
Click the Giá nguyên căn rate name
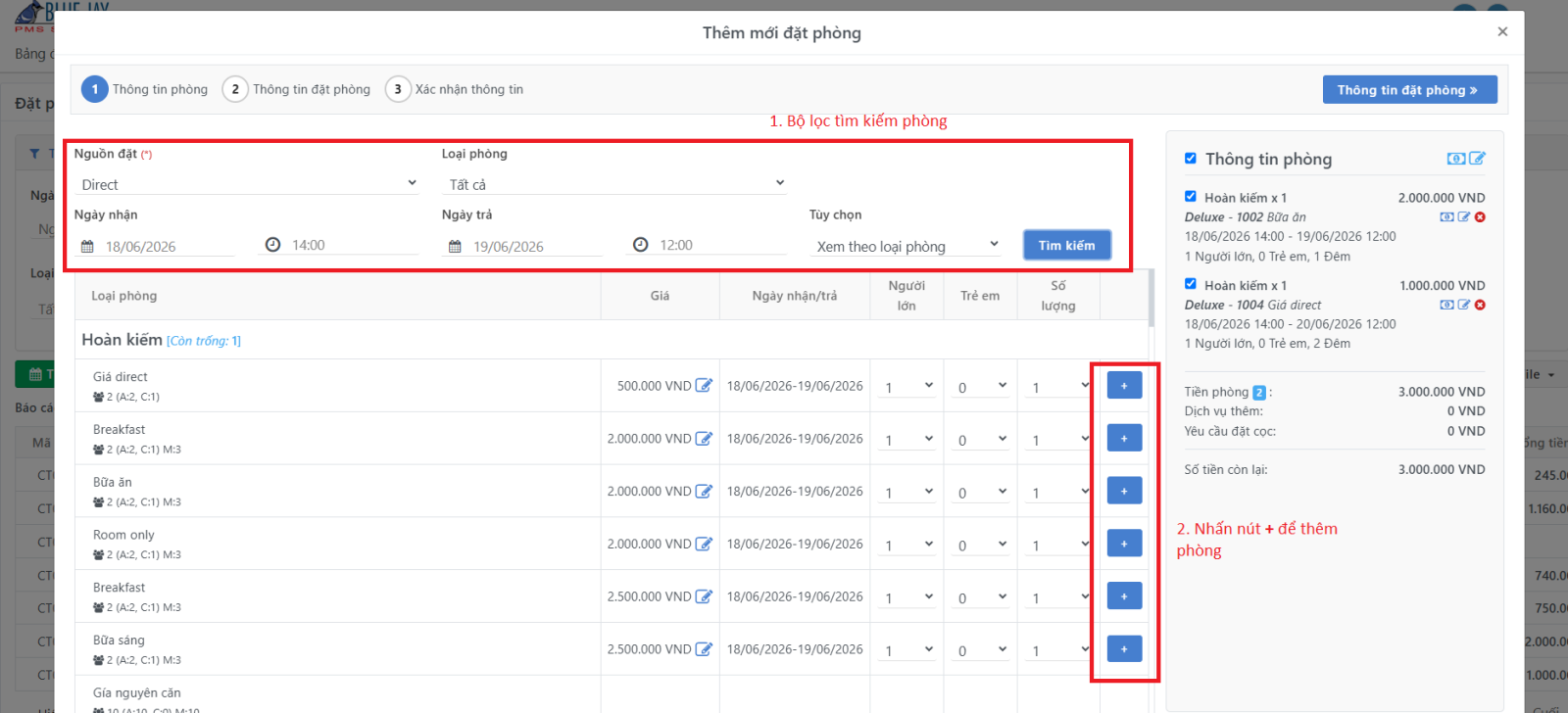coord(137,693)
